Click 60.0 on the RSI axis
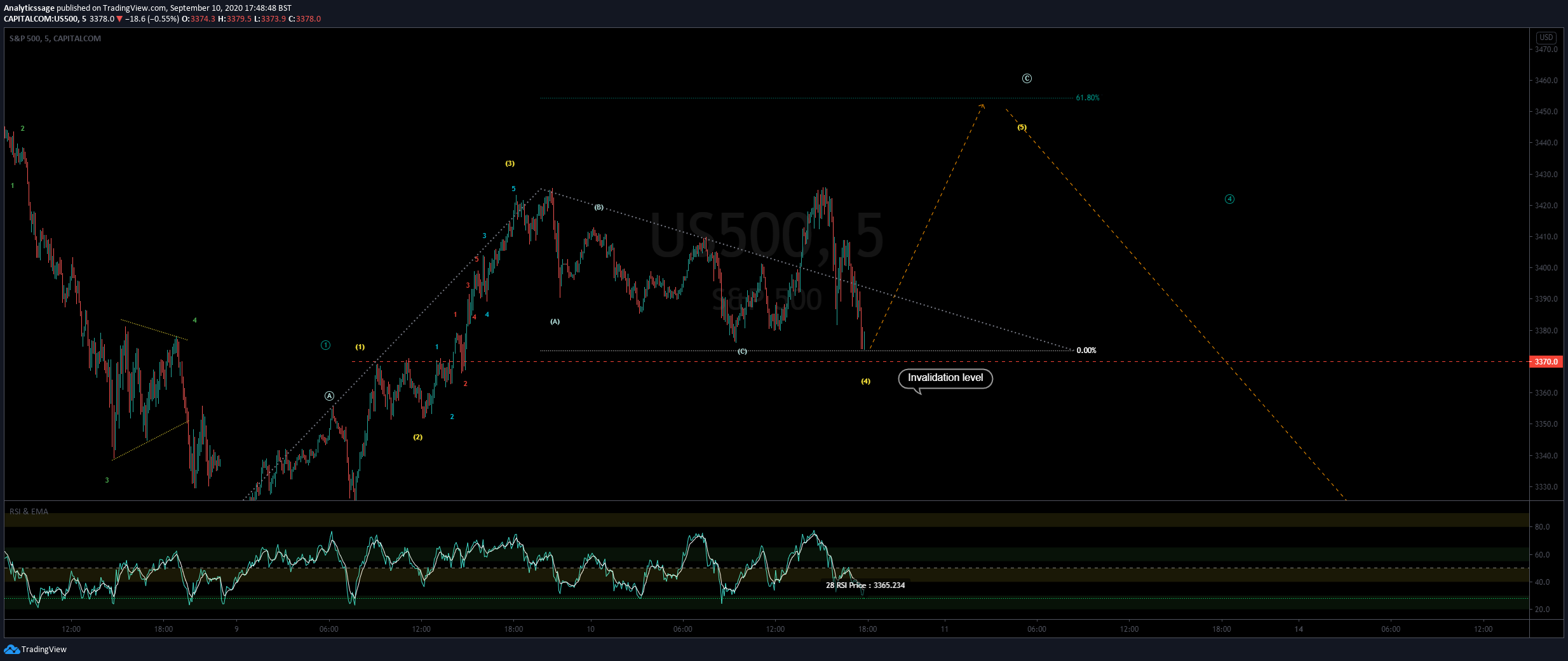The height and width of the screenshot is (661, 1568). (1542, 555)
